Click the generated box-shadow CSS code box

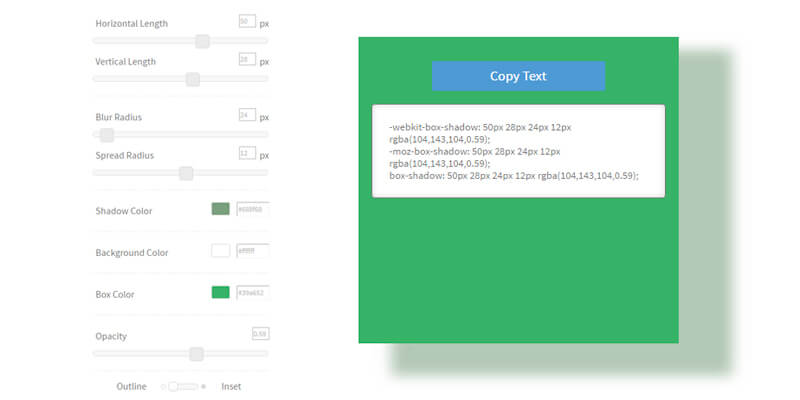[518, 151]
